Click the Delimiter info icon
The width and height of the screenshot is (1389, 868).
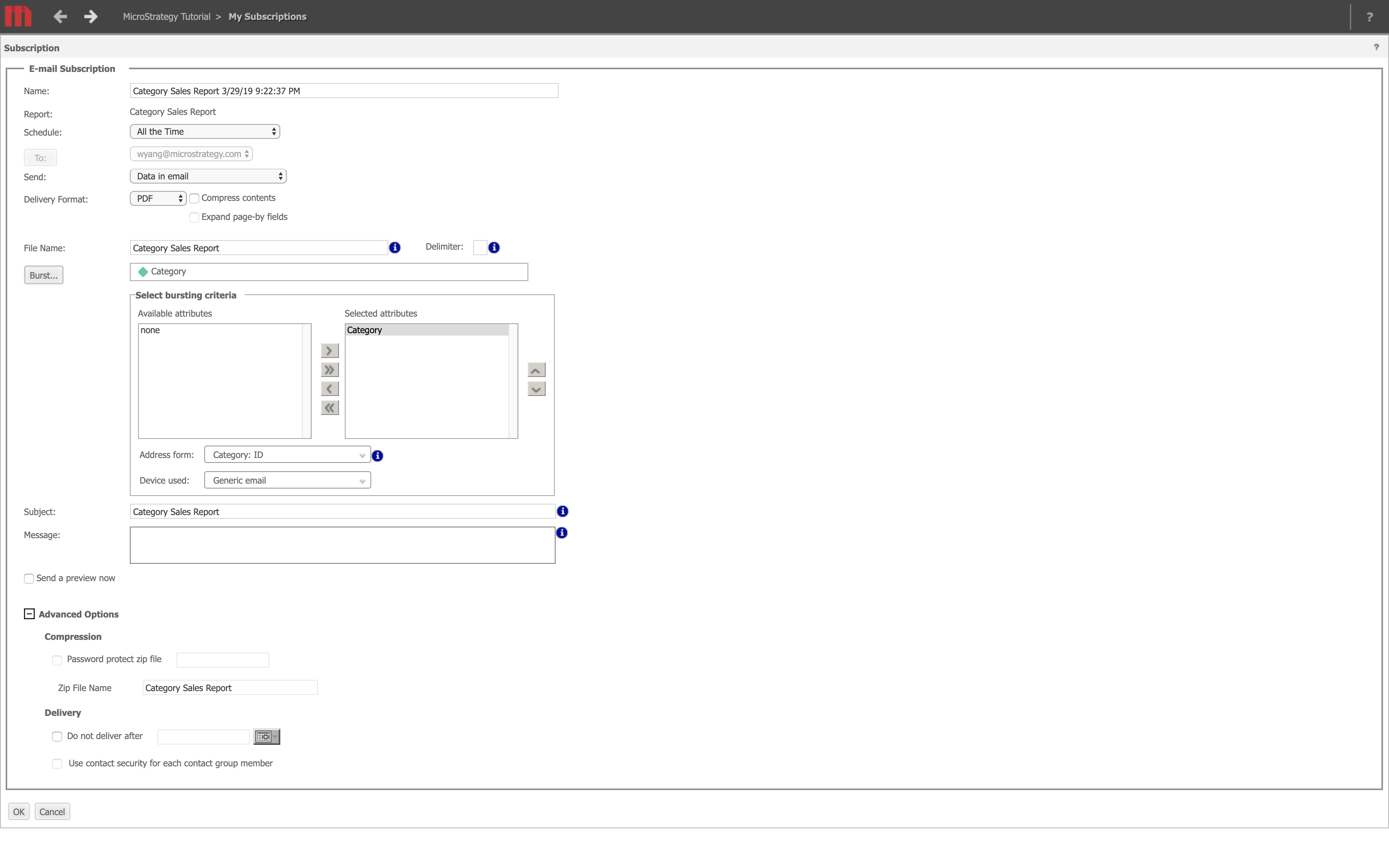click(493, 248)
